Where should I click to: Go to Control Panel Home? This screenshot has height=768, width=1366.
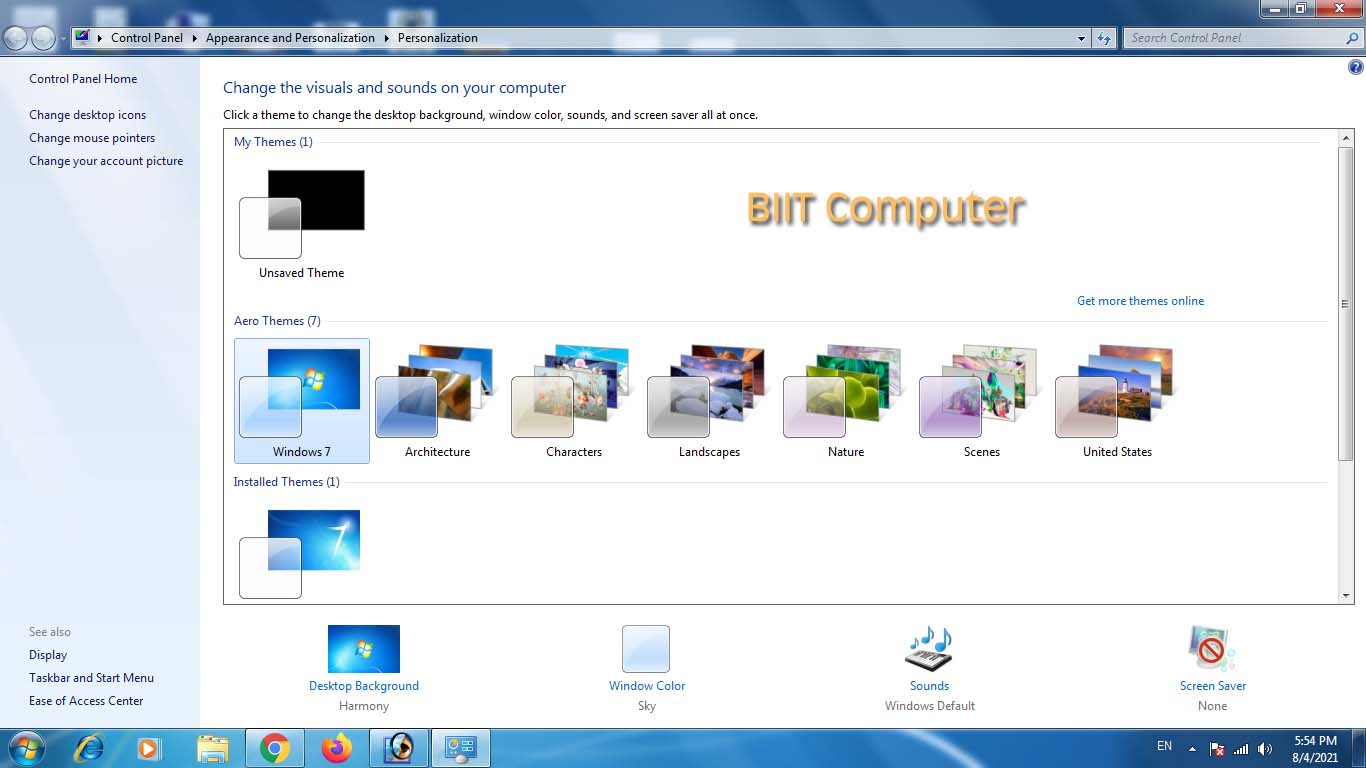[x=83, y=79]
